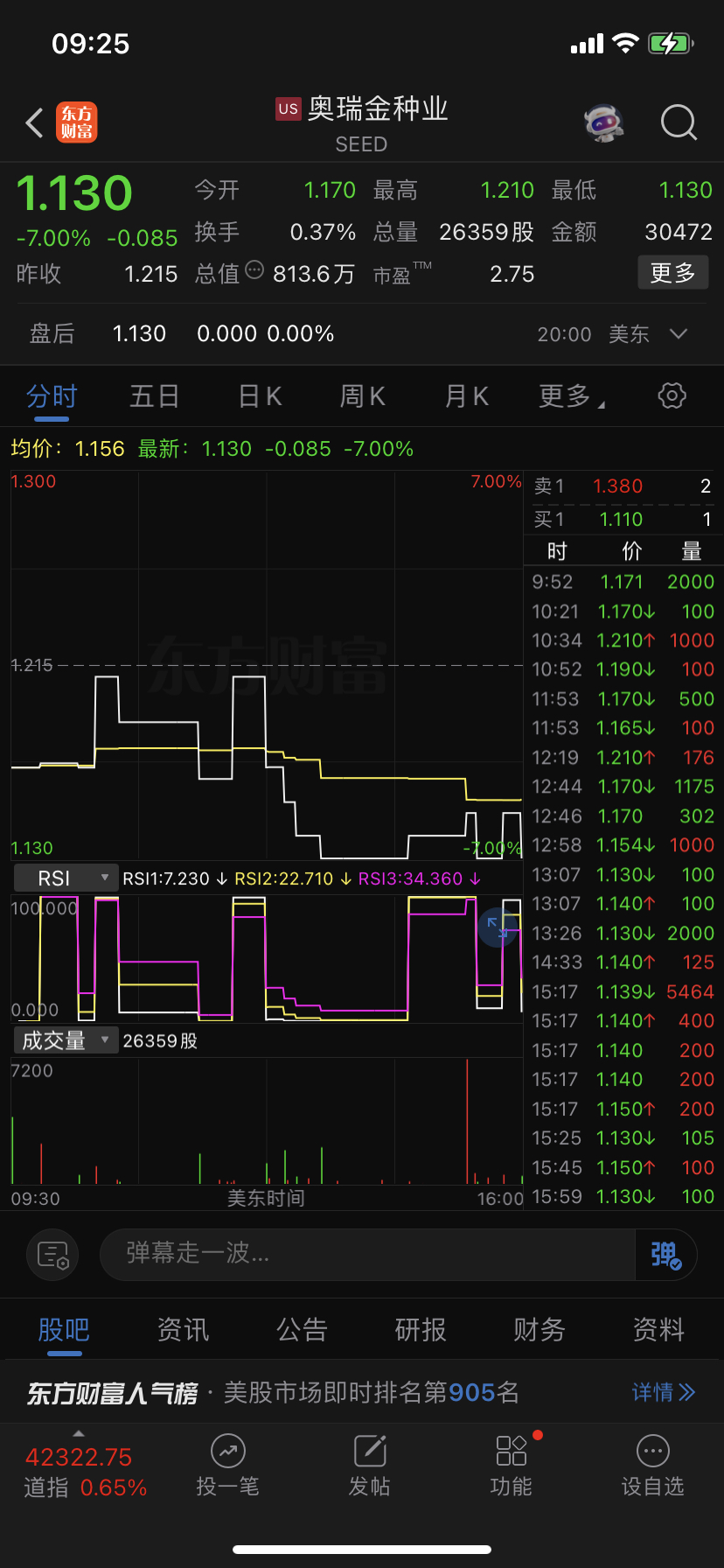Expand chart to fullscreen icon

497,927
